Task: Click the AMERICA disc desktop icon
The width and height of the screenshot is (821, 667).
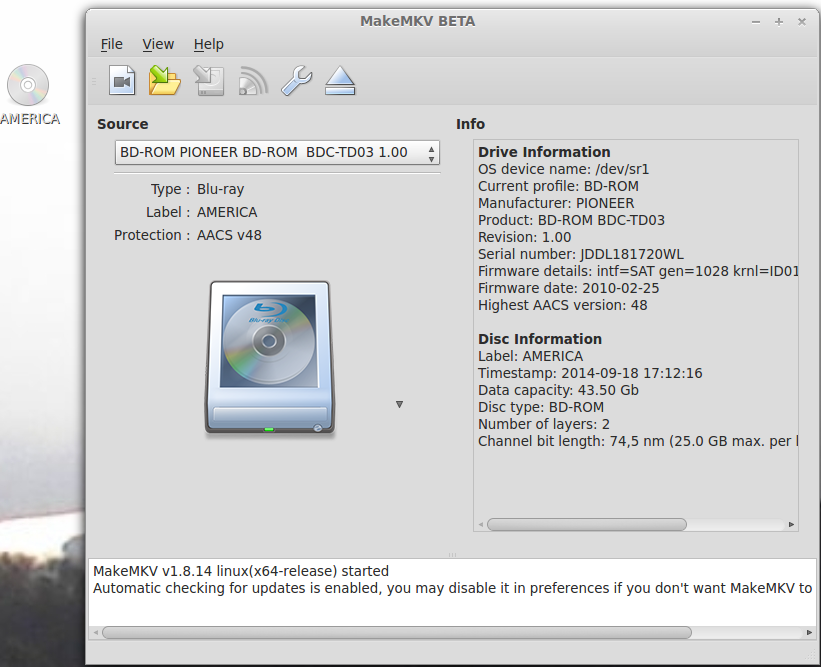Action: click(x=29, y=95)
